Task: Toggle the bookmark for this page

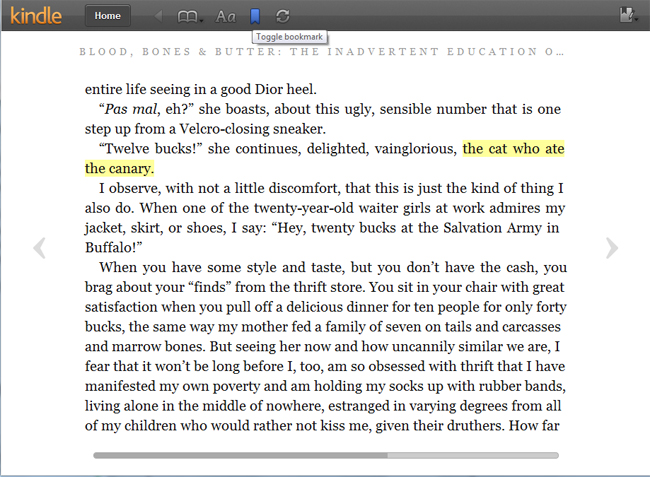Action: click(x=255, y=16)
